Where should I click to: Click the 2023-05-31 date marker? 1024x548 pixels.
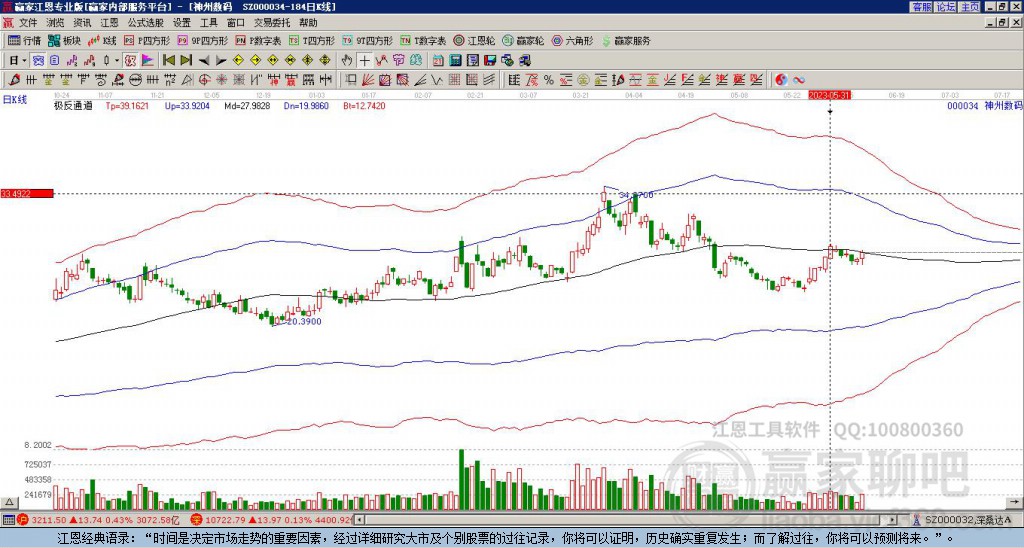pos(829,95)
